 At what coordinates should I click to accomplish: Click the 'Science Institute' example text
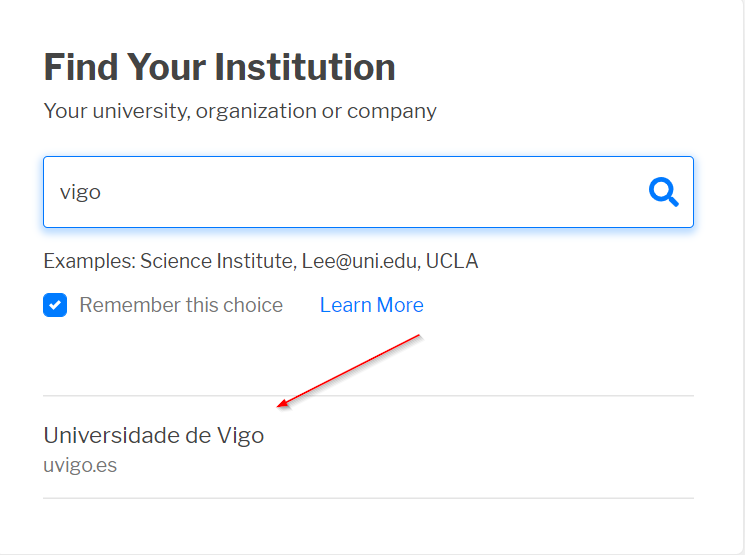217,262
